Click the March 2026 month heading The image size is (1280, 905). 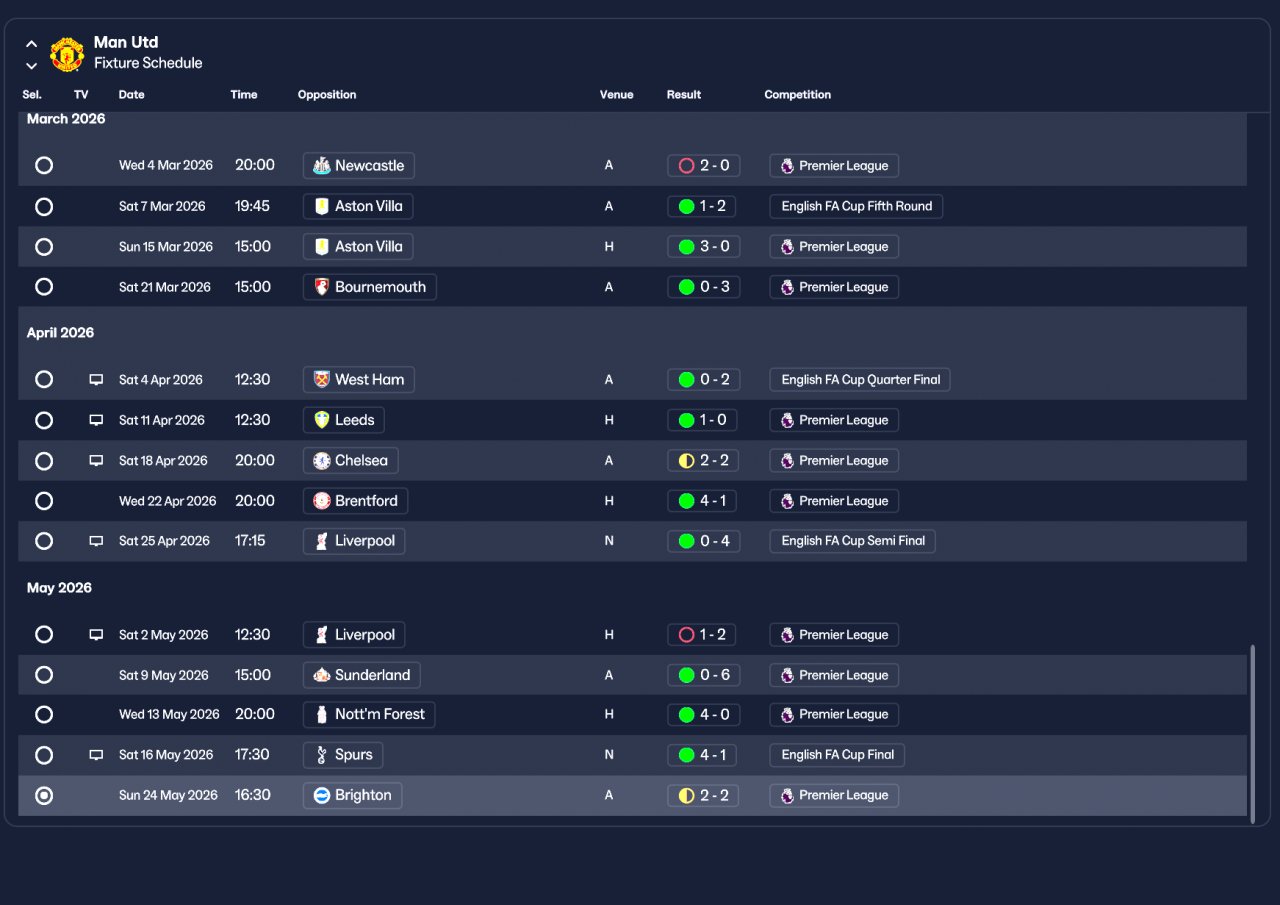[x=66, y=119]
